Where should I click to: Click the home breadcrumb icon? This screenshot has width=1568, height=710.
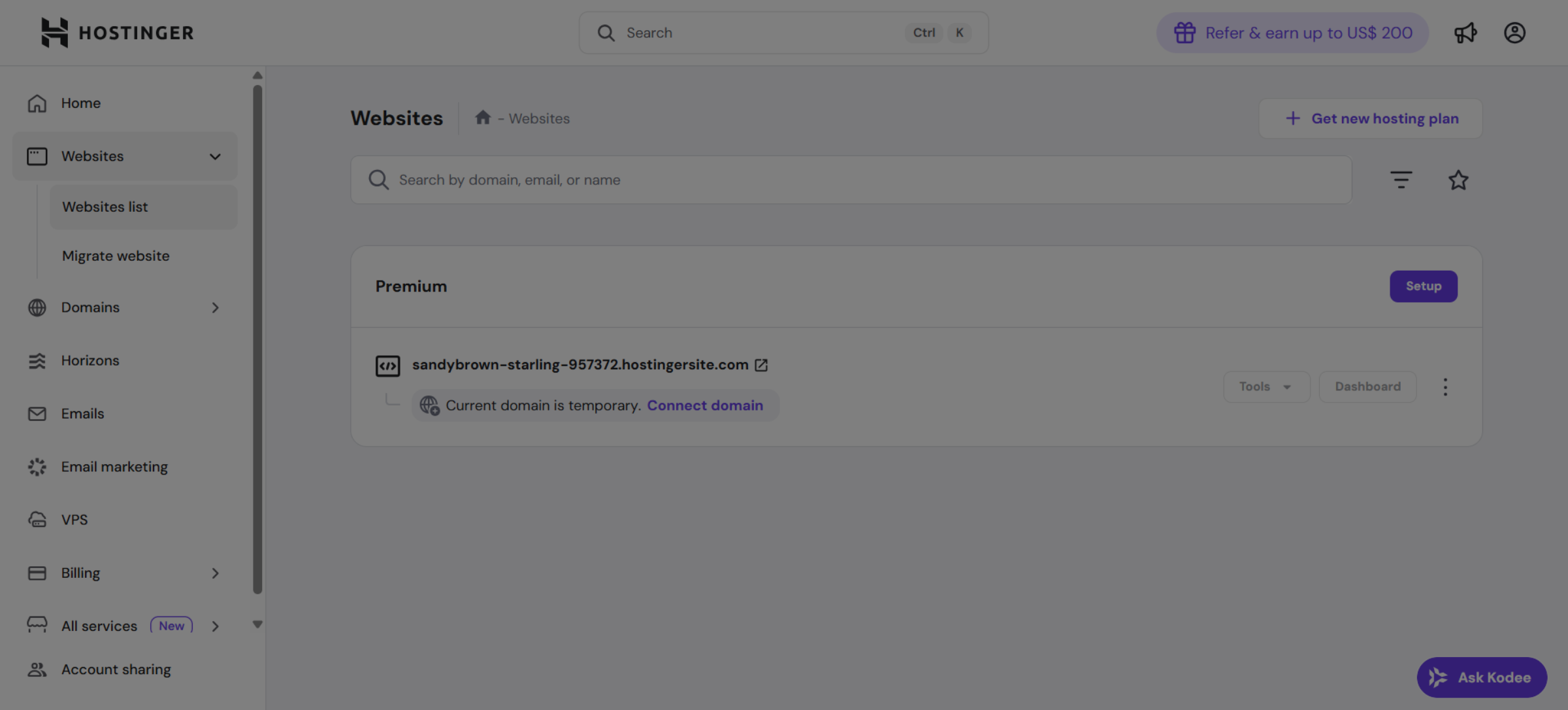point(483,118)
